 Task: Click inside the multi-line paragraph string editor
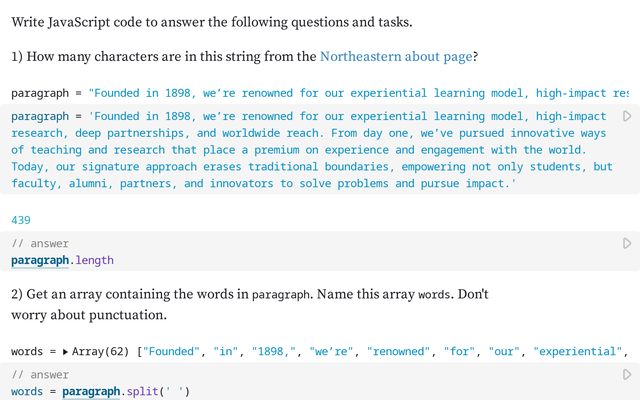click(x=300, y=150)
